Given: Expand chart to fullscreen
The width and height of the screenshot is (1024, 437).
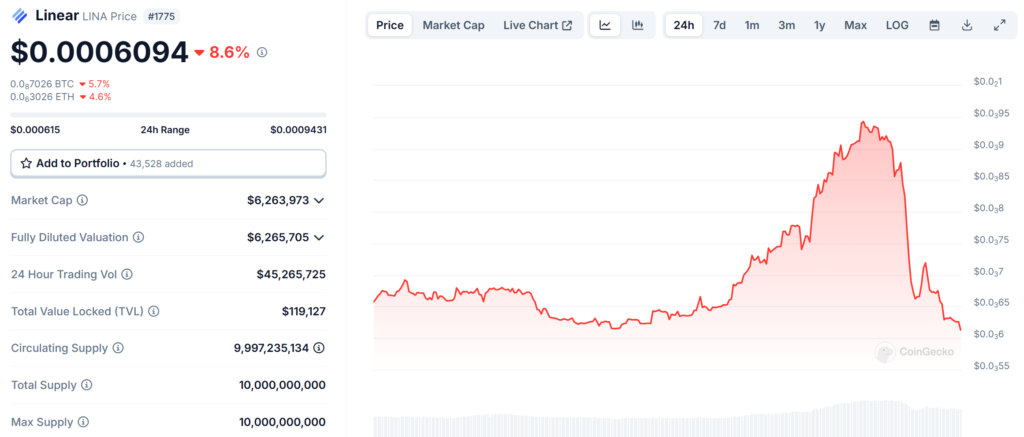Looking at the screenshot, I should (999, 25).
